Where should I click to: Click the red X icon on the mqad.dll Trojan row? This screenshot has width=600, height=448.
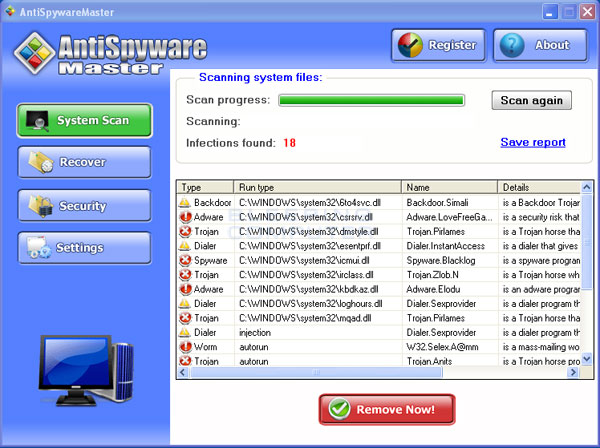point(186,318)
